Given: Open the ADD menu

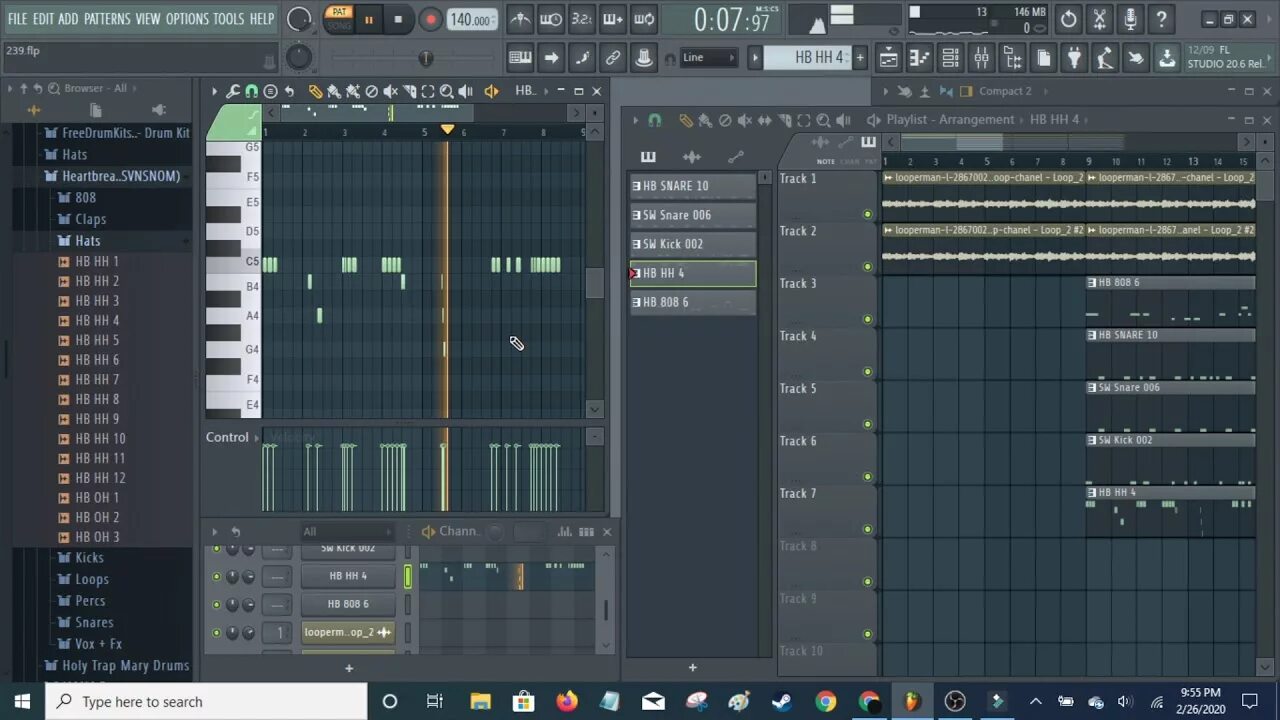Looking at the screenshot, I should 68,19.
